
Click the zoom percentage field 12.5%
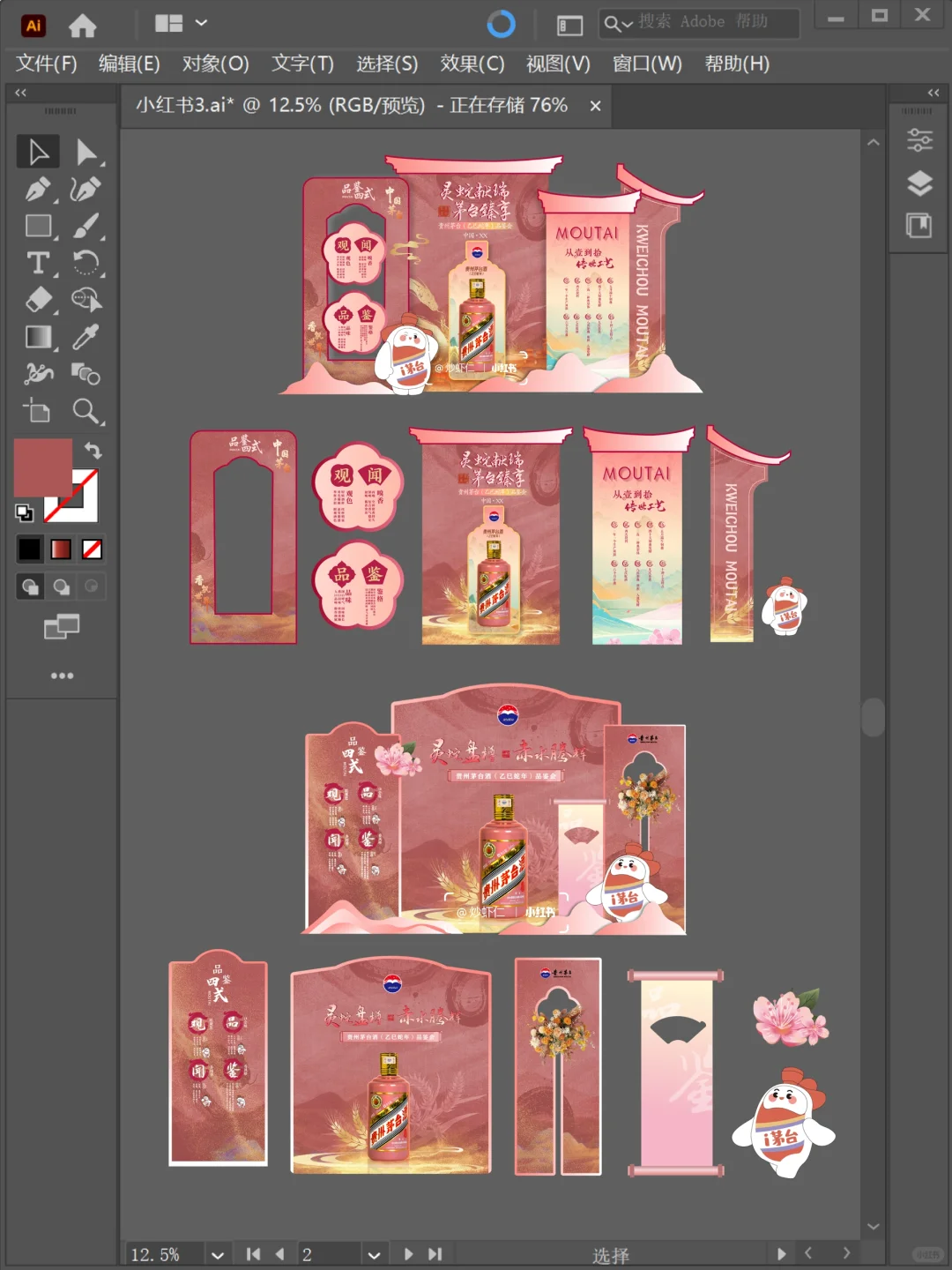tap(165, 1254)
